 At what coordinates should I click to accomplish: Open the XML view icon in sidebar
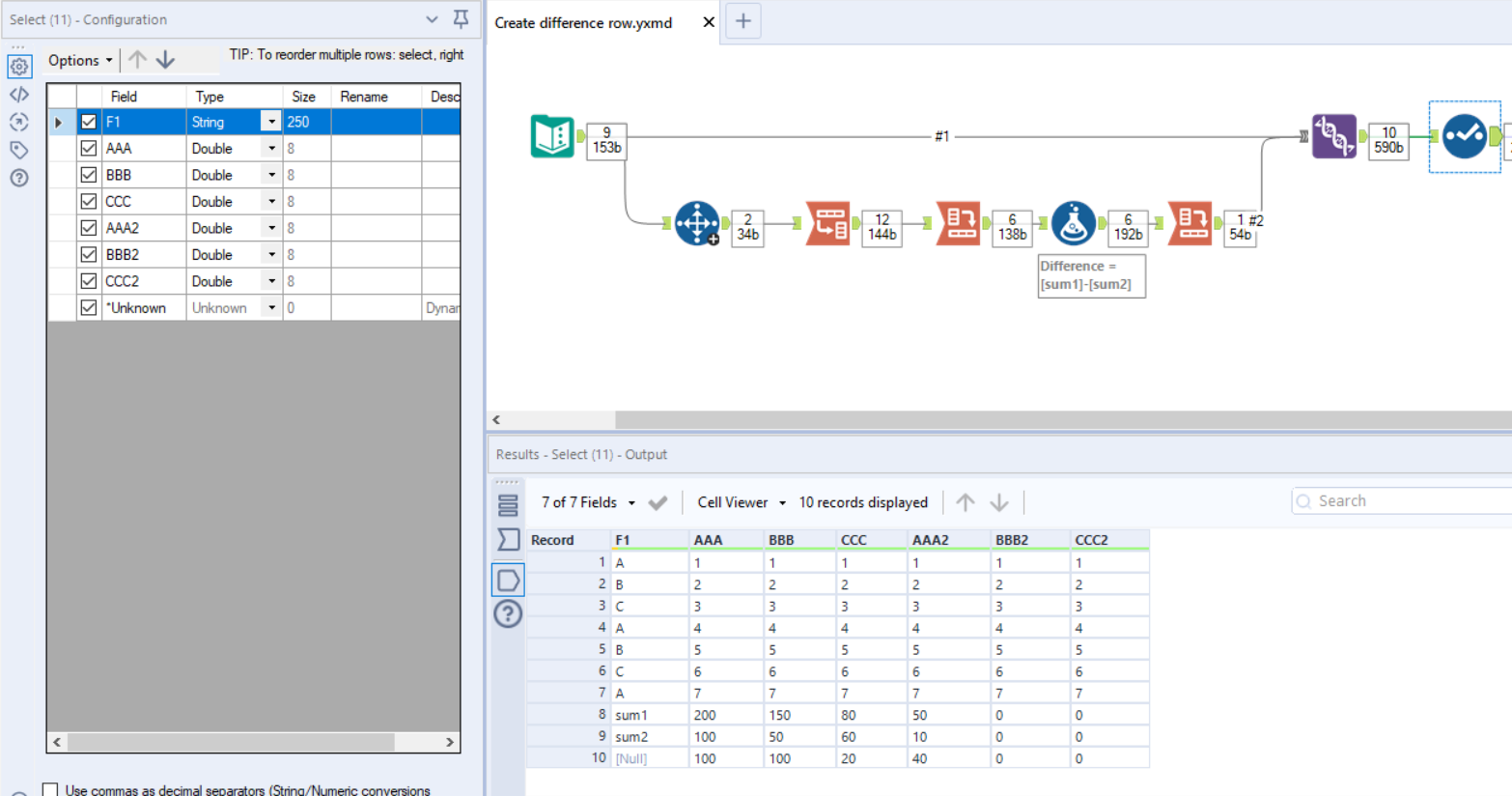pos(19,95)
